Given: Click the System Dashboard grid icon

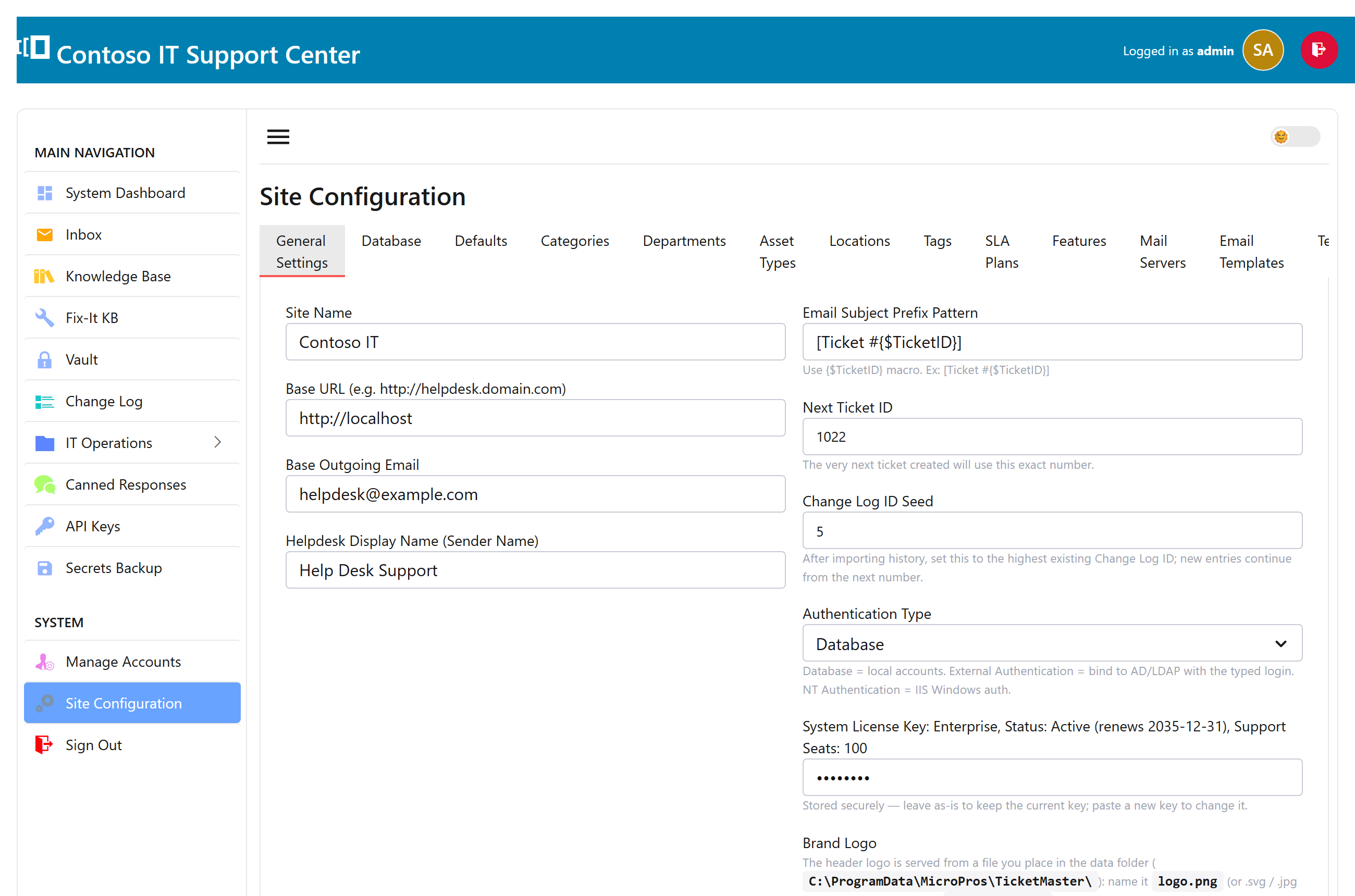Looking at the screenshot, I should coord(45,193).
